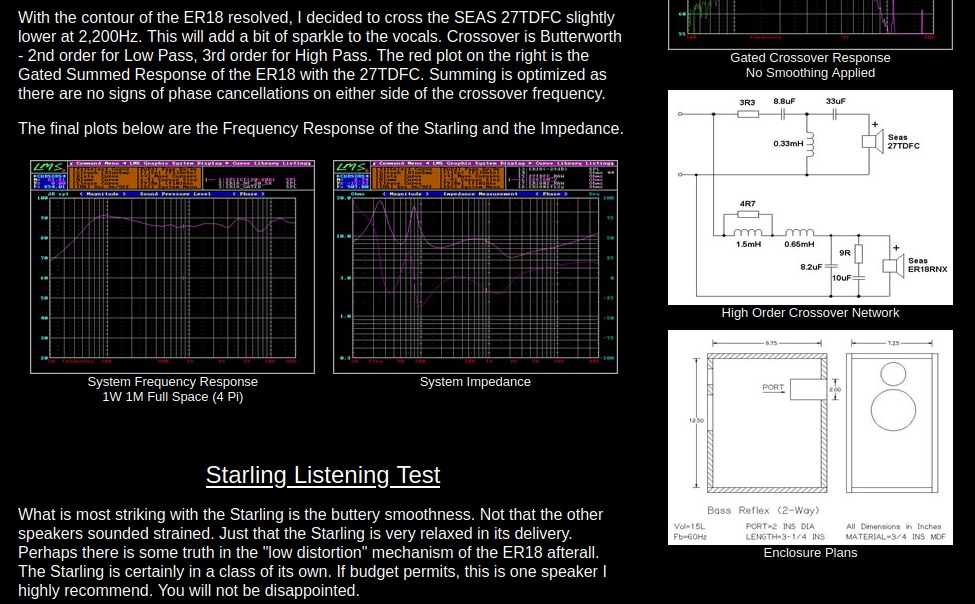This screenshot has height=604, width=975.
Task: Open the High Order Crossover Network schematic
Action: [x=810, y=197]
